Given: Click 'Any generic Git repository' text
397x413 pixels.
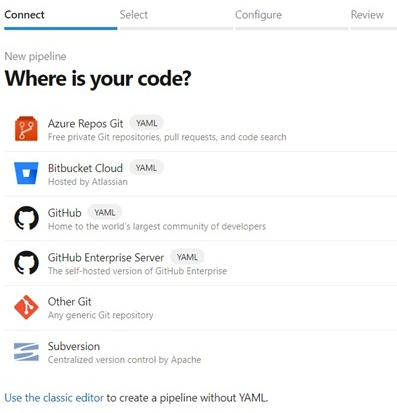Looking at the screenshot, I should click(x=101, y=315).
